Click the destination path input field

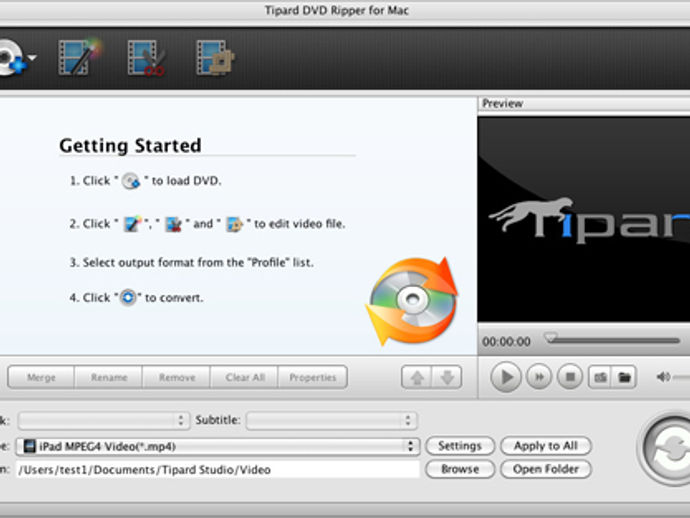[x=218, y=470]
